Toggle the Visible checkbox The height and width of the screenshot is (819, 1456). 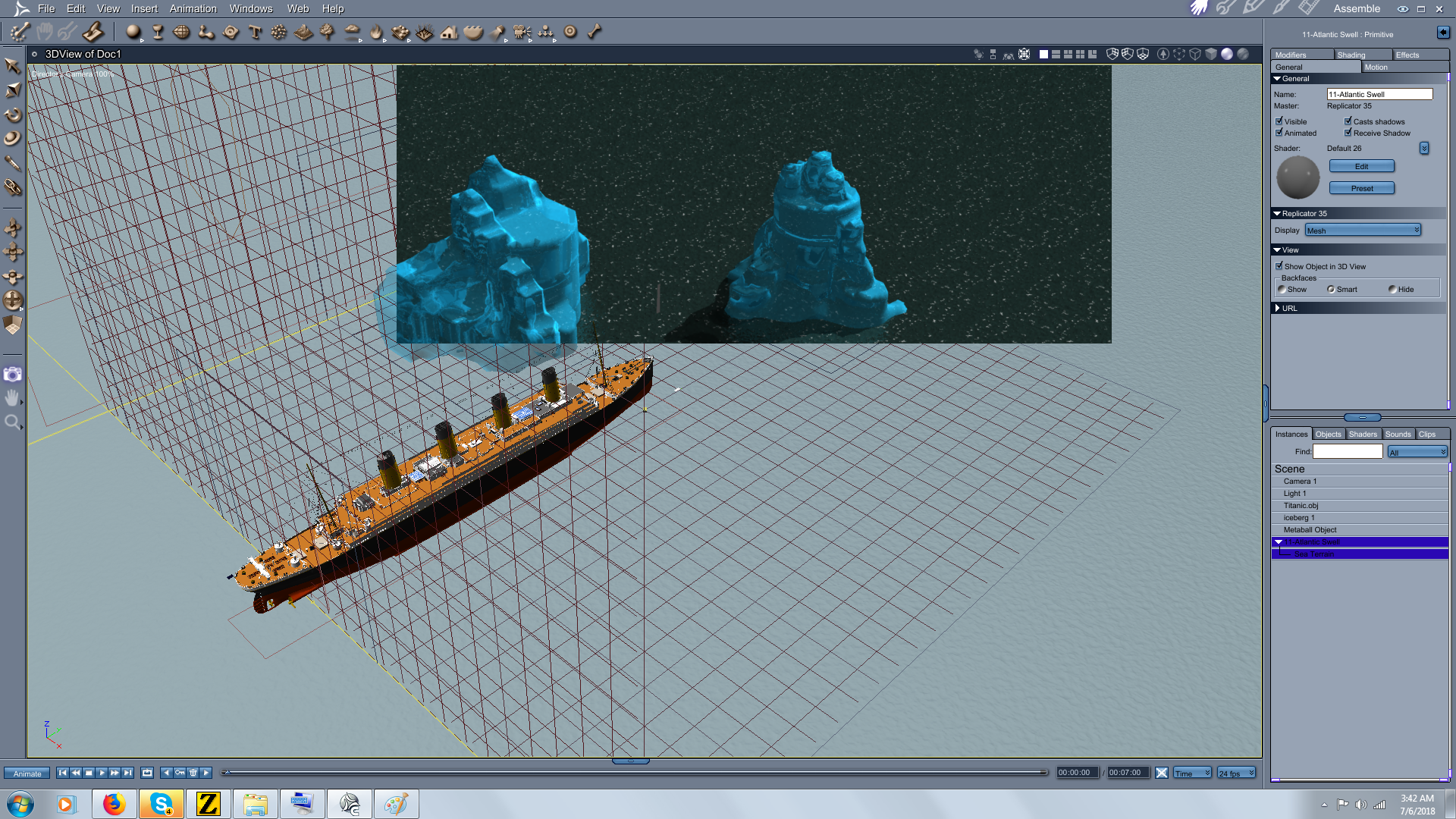coord(1279,121)
